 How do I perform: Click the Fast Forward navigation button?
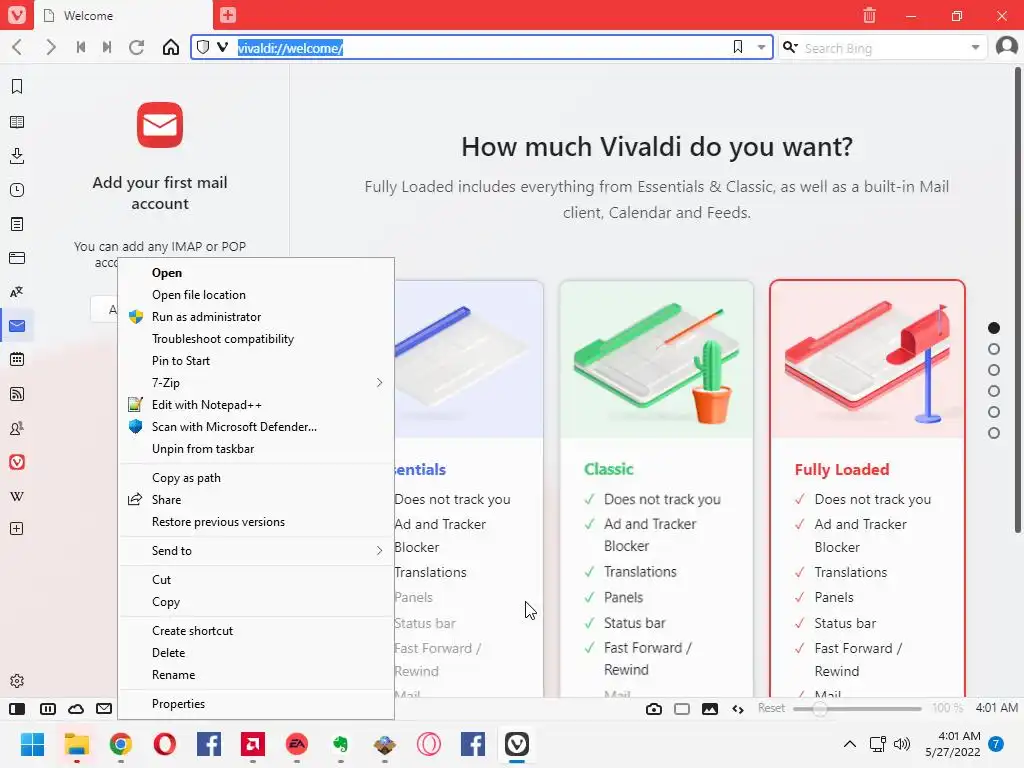click(x=107, y=47)
